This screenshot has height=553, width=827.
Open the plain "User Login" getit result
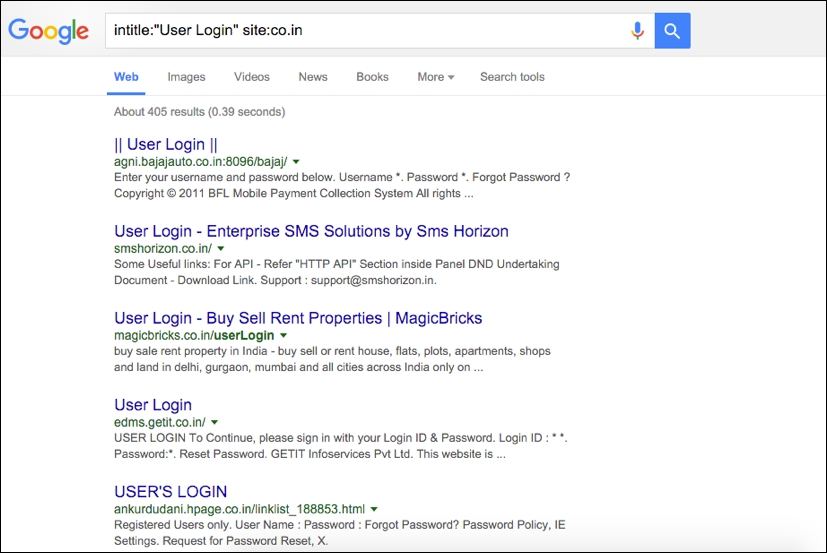point(153,405)
